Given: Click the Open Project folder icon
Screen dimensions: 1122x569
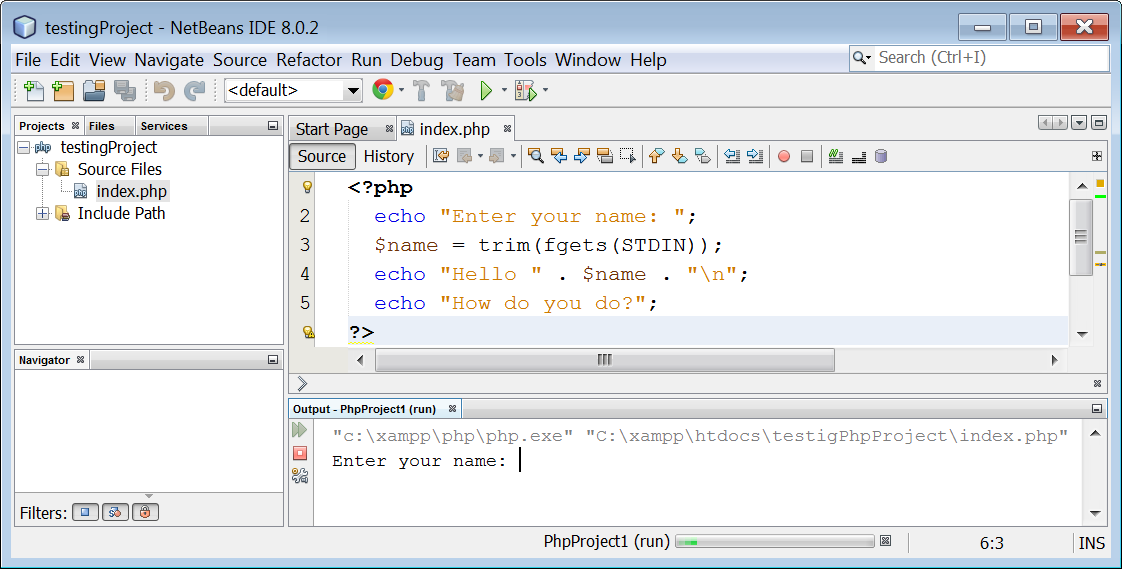Looking at the screenshot, I should [x=94, y=90].
